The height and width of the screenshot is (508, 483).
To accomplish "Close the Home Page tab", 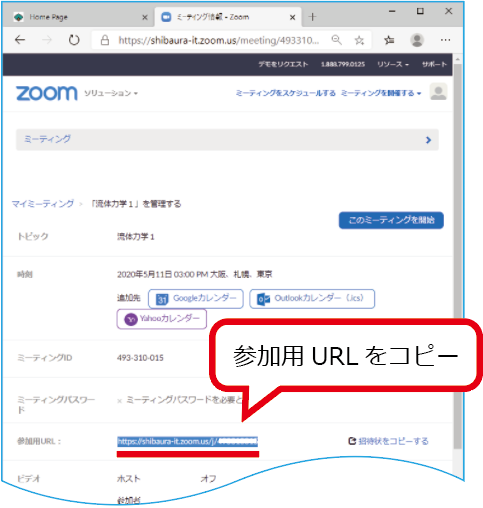I will (x=145, y=17).
